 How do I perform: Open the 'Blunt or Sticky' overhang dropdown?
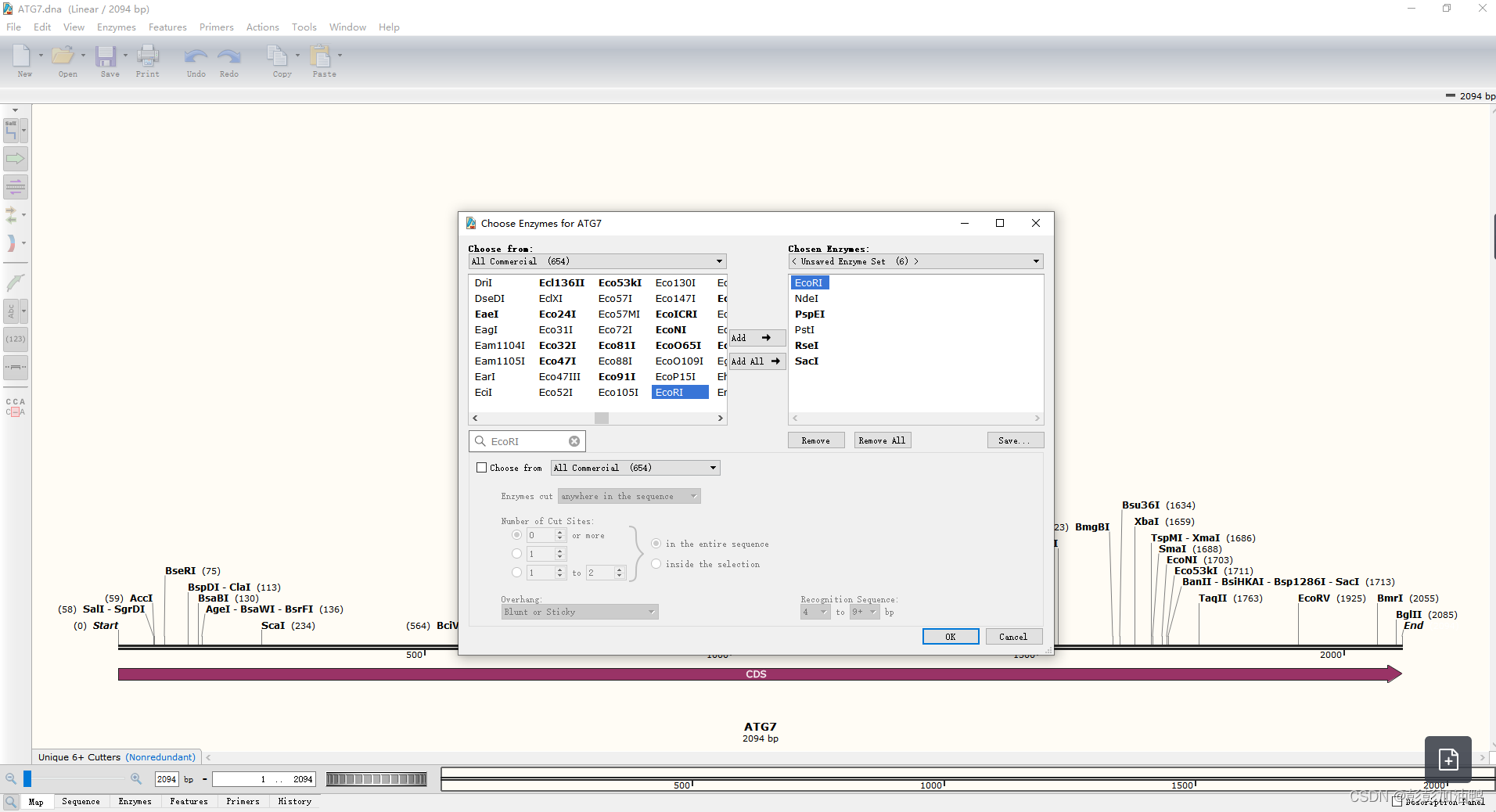580,612
